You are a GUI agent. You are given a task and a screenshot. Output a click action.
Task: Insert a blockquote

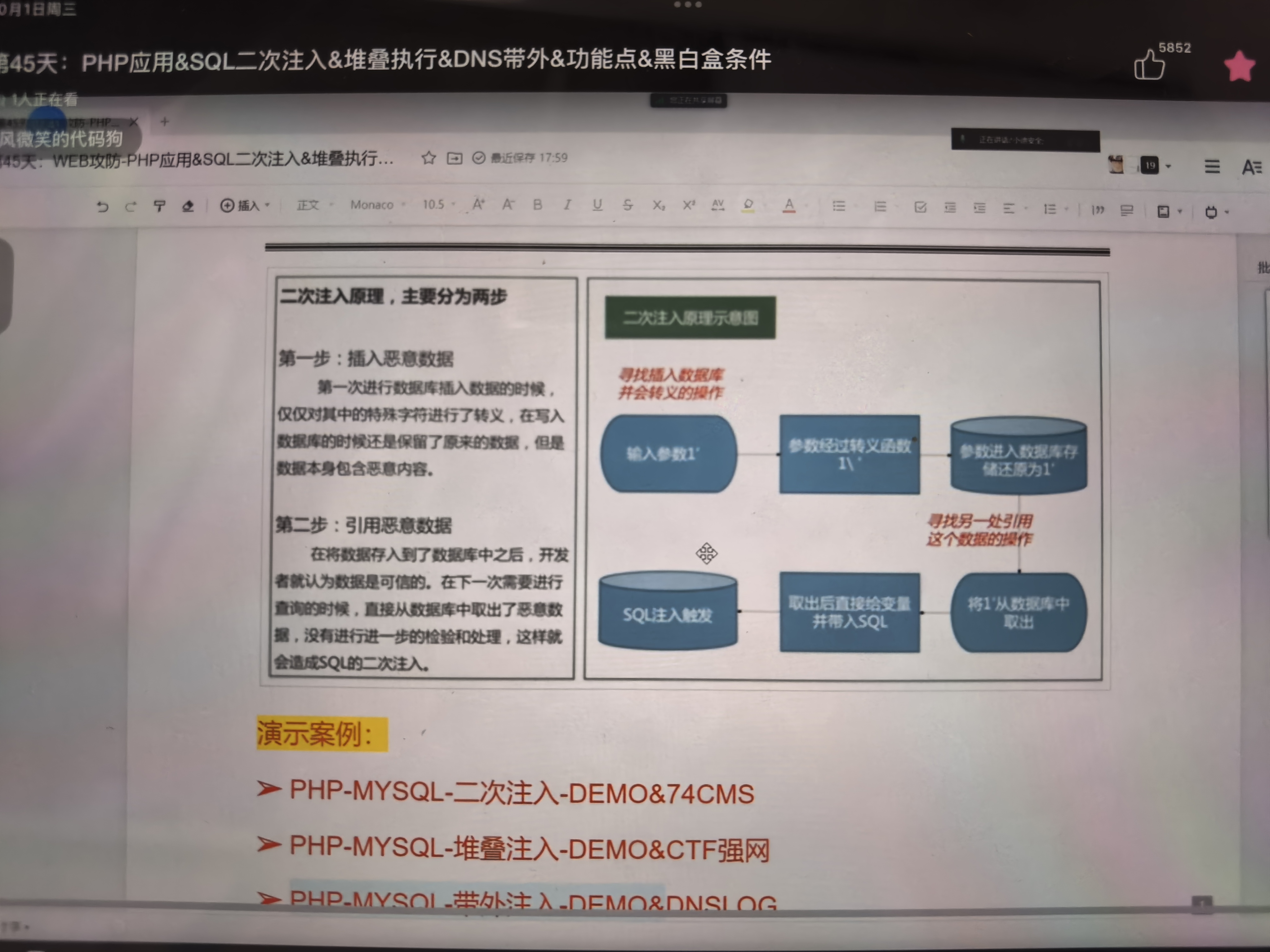pos(1098,210)
